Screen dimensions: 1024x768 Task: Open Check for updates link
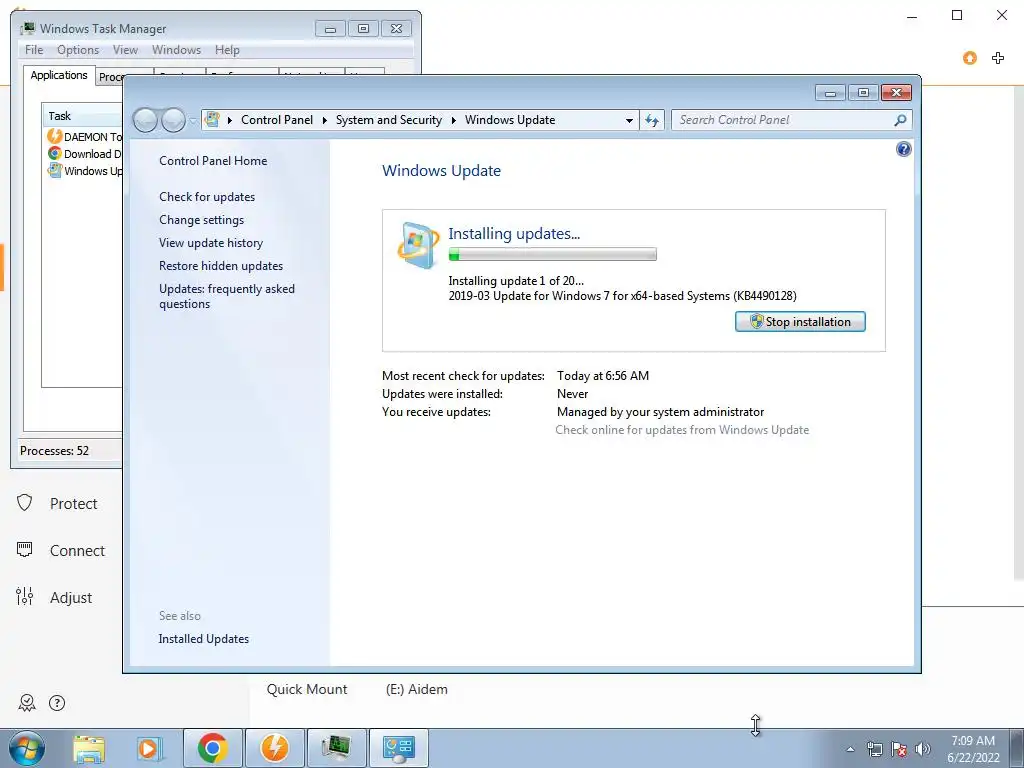(x=207, y=197)
